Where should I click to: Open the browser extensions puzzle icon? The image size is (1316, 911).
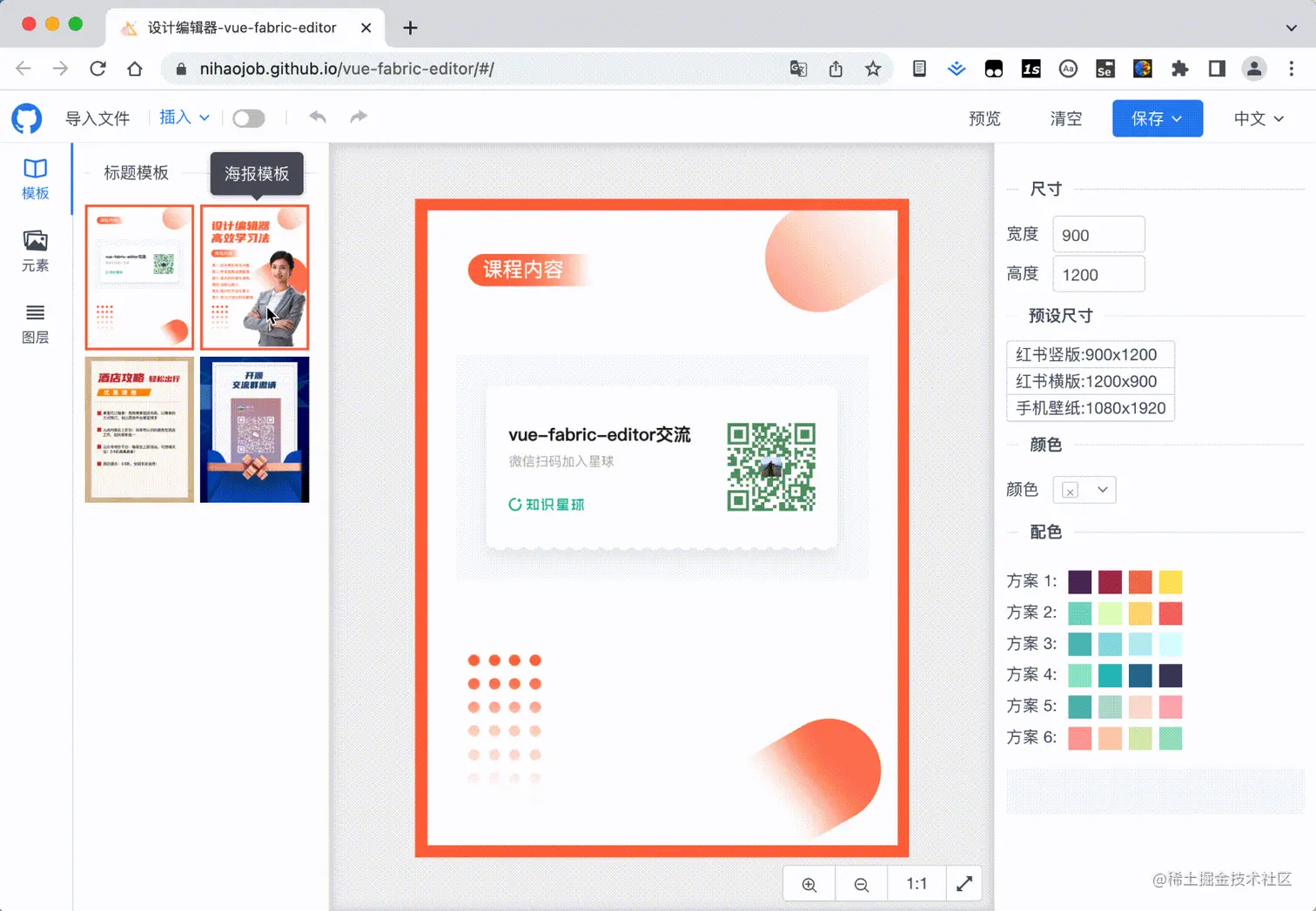pos(1179,69)
